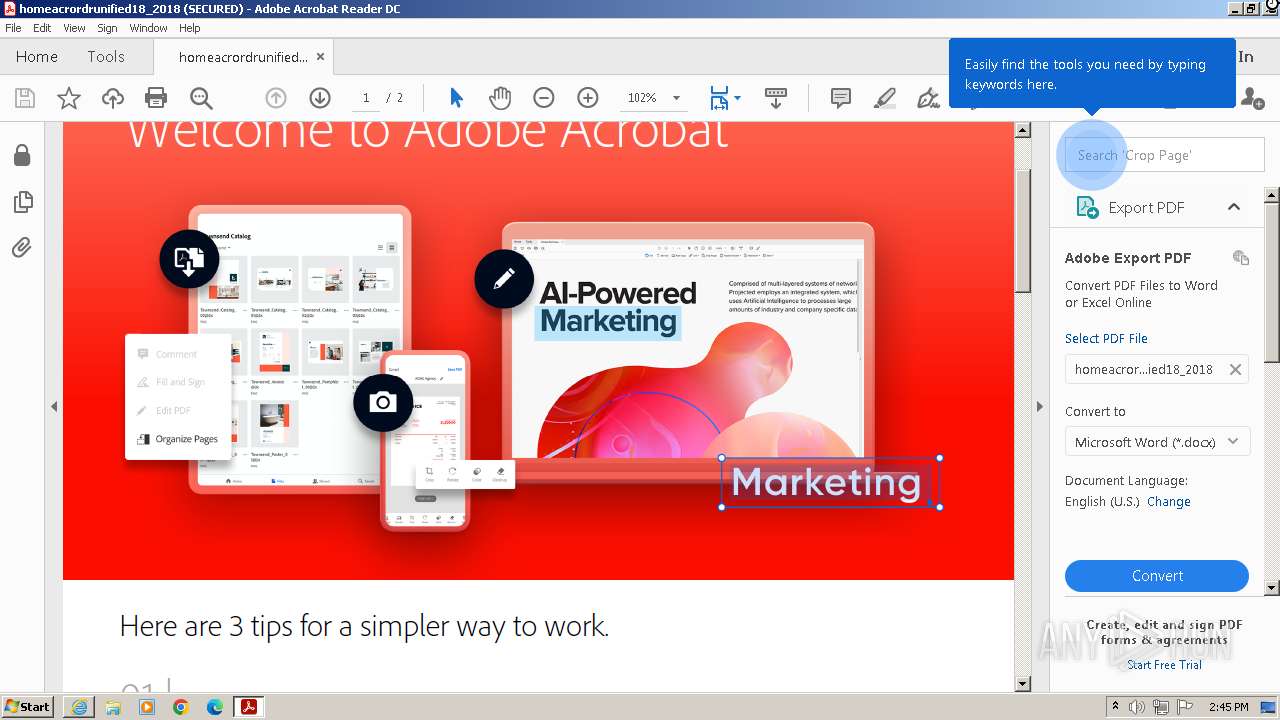Click the document vertical scrollbar thumb
This screenshot has height=720, width=1280.
(x=1022, y=230)
